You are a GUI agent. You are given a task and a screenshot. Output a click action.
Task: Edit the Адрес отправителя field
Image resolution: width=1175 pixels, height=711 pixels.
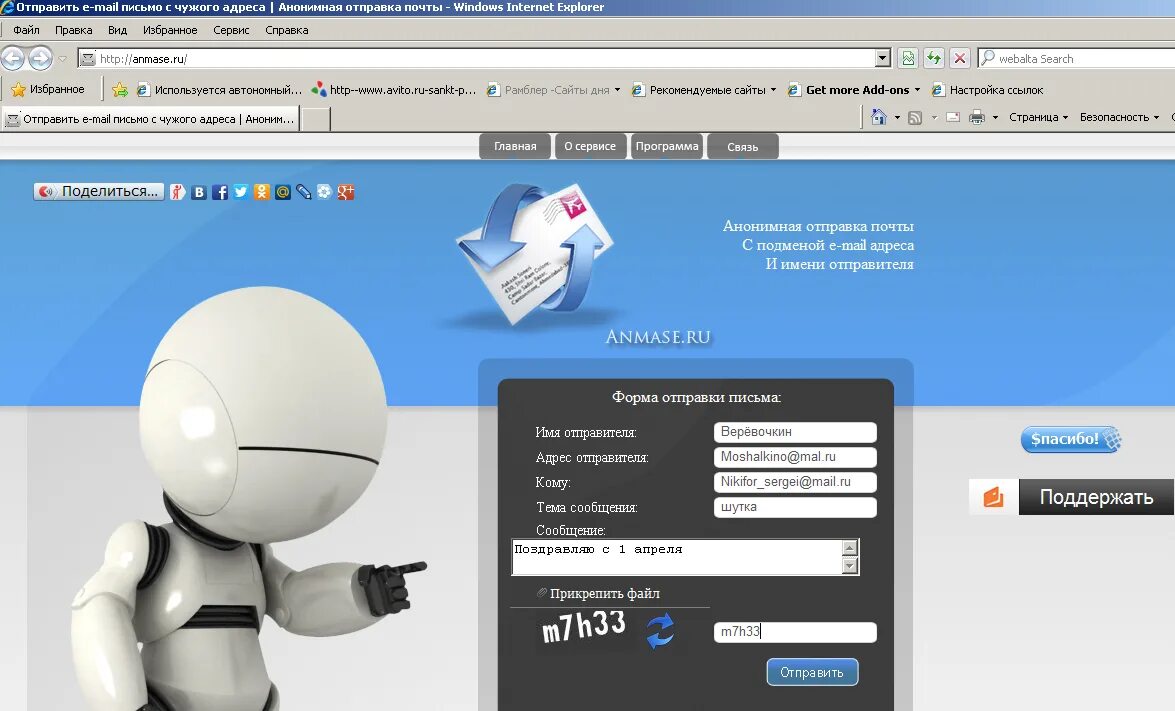[795, 457]
